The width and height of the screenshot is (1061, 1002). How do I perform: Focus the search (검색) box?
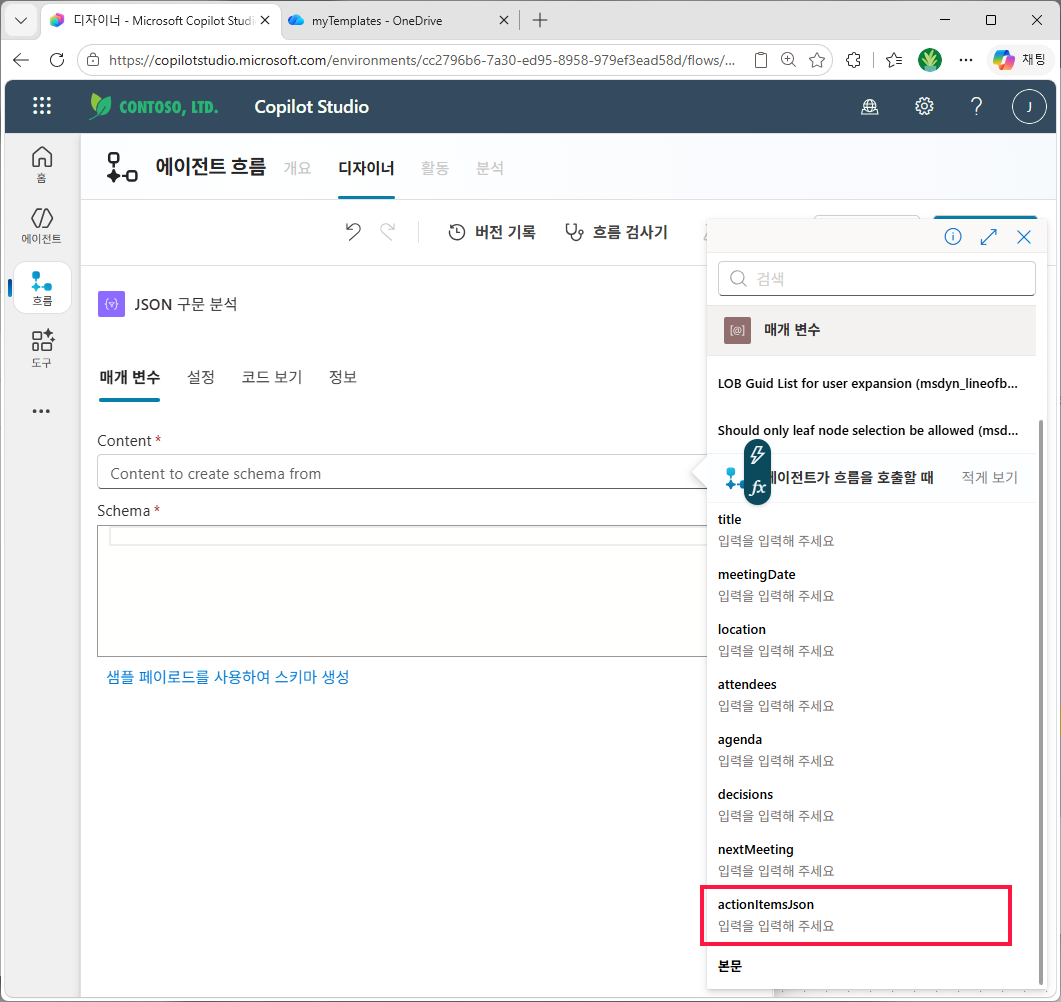tap(876, 279)
